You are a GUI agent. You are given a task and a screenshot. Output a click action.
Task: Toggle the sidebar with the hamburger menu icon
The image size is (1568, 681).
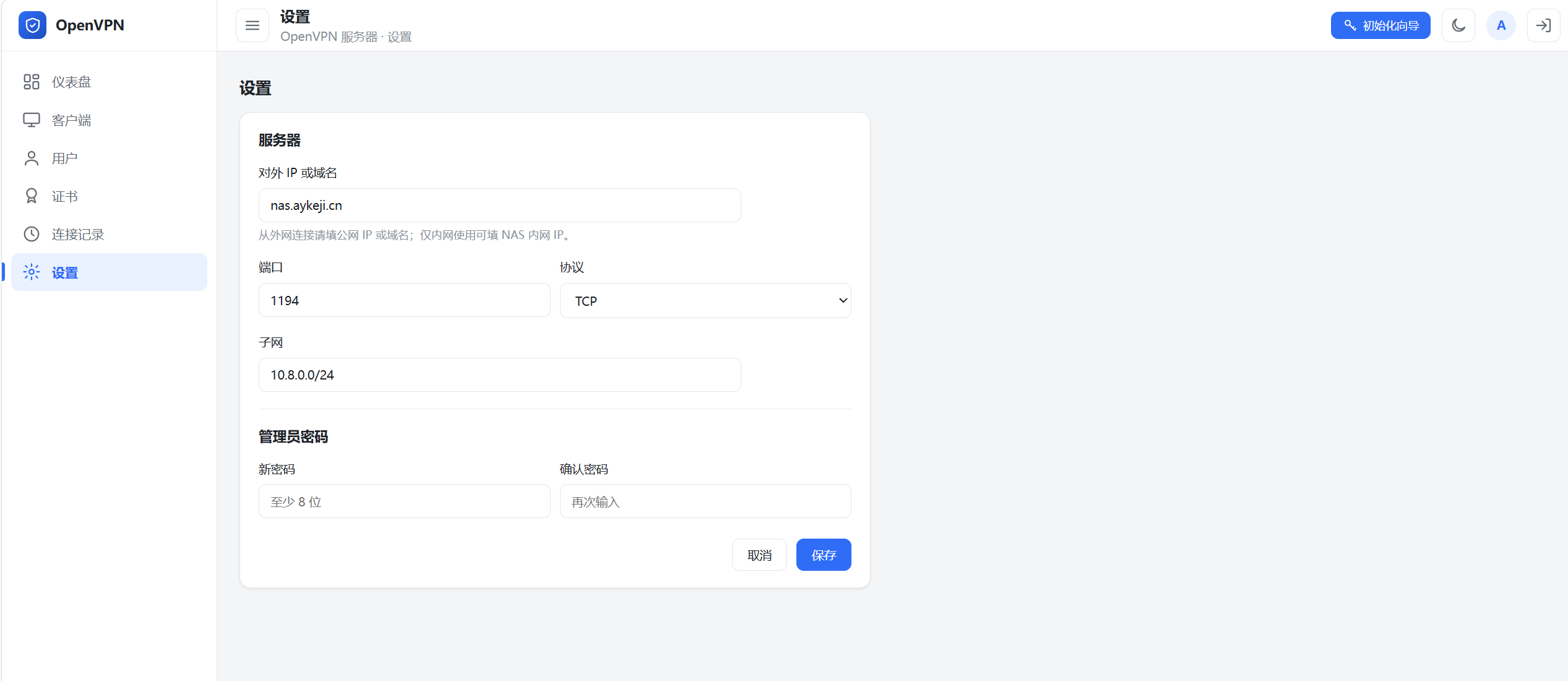[252, 25]
